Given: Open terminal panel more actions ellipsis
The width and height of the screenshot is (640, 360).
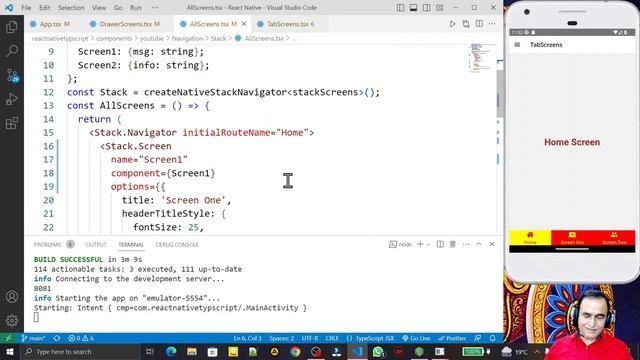Looking at the screenshot, I should click(x=466, y=244).
